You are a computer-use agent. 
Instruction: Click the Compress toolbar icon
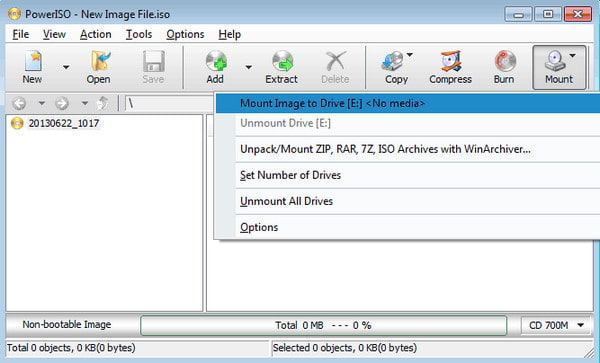click(x=451, y=61)
